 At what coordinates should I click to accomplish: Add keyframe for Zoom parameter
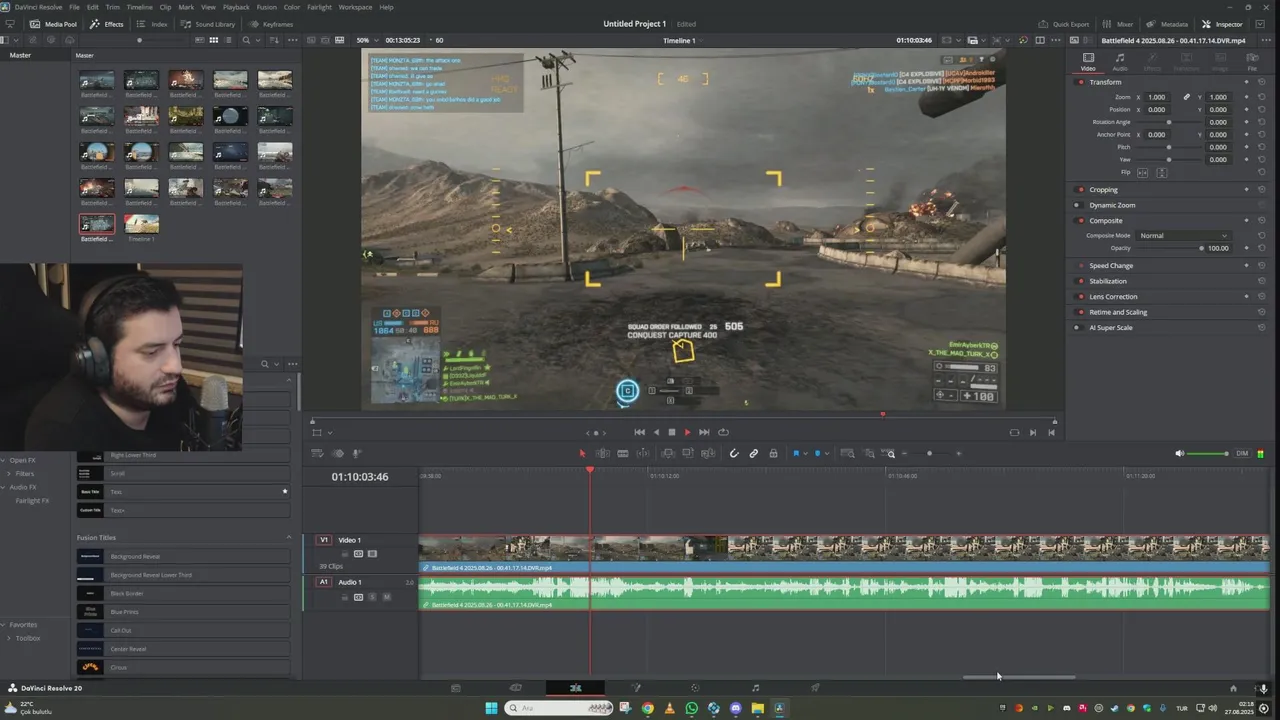pos(1246,97)
